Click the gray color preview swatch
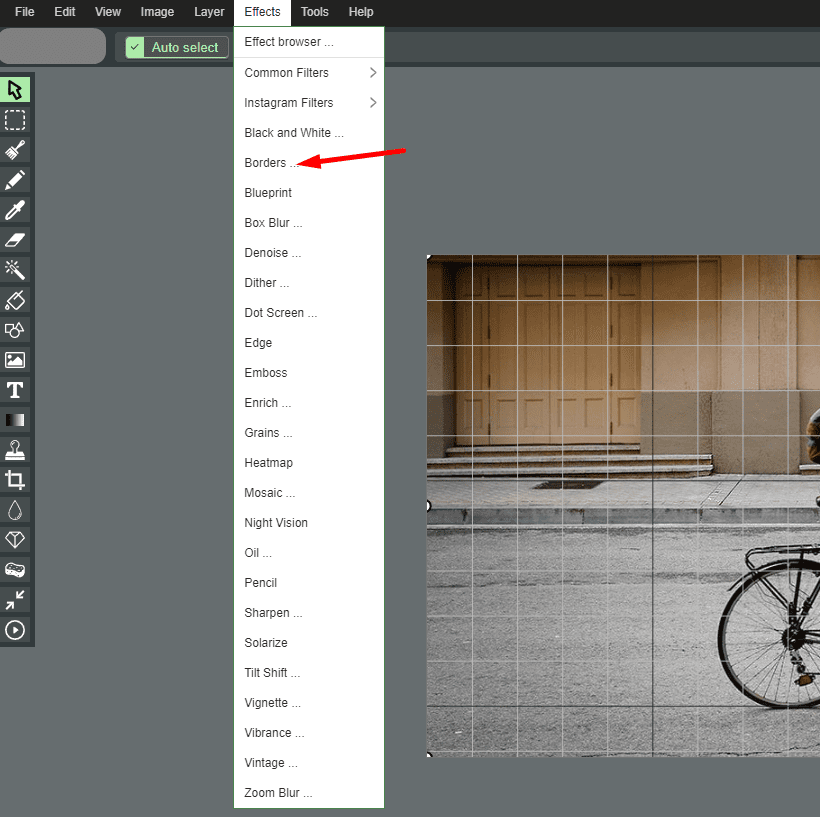Image resolution: width=820 pixels, height=817 pixels. tap(52, 46)
